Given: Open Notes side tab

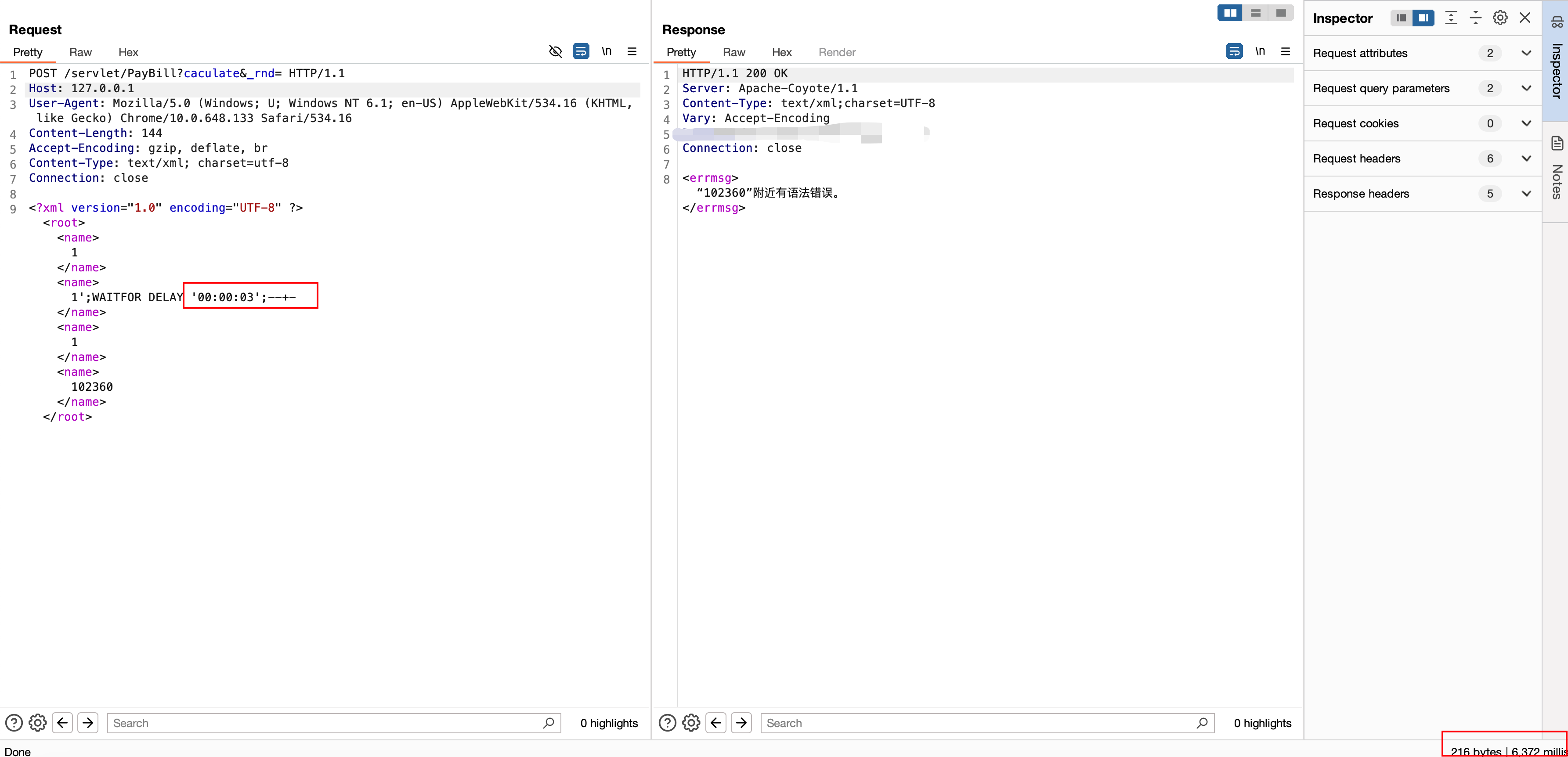Looking at the screenshot, I should (1556, 172).
